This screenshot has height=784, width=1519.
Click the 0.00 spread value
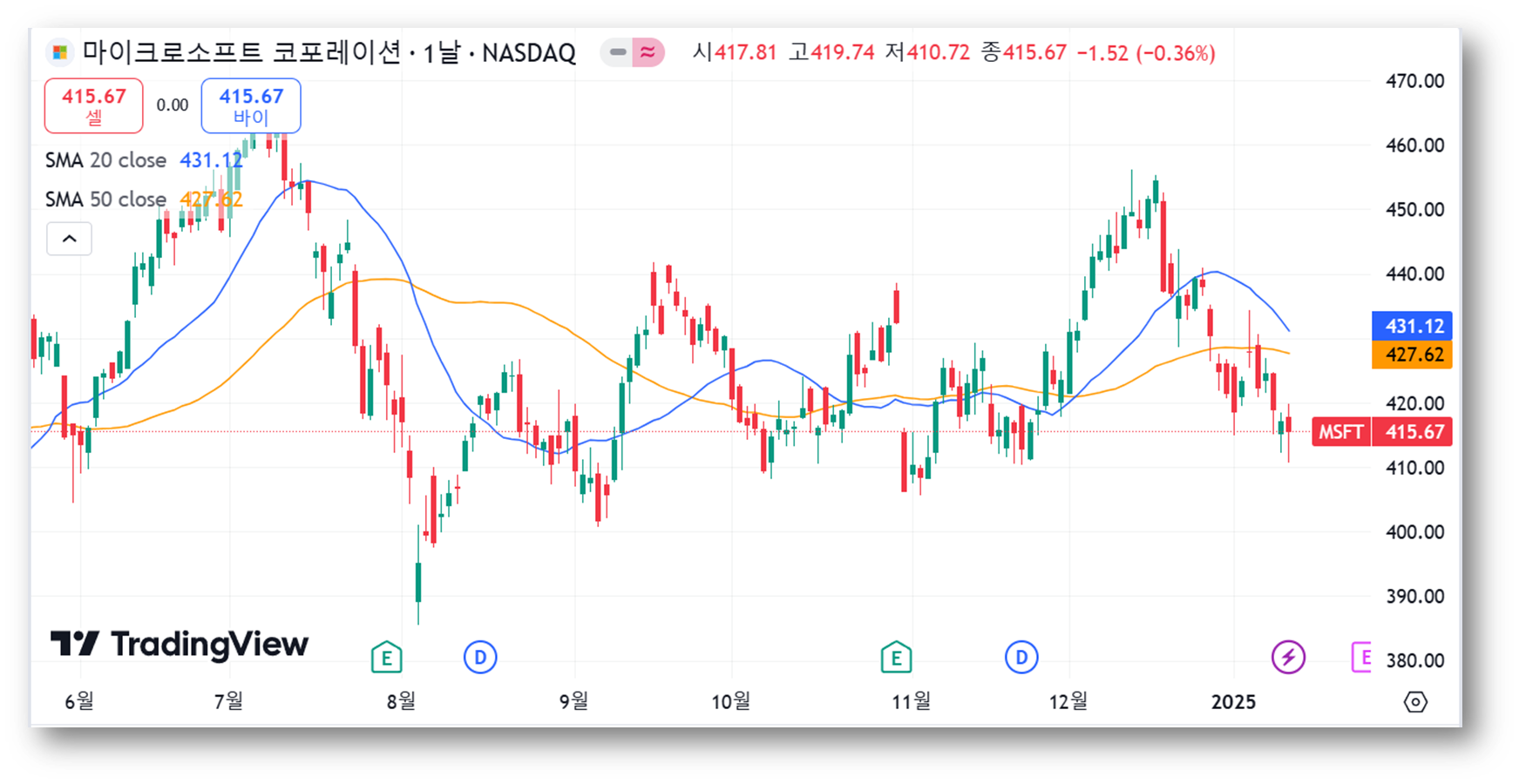(173, 105)
